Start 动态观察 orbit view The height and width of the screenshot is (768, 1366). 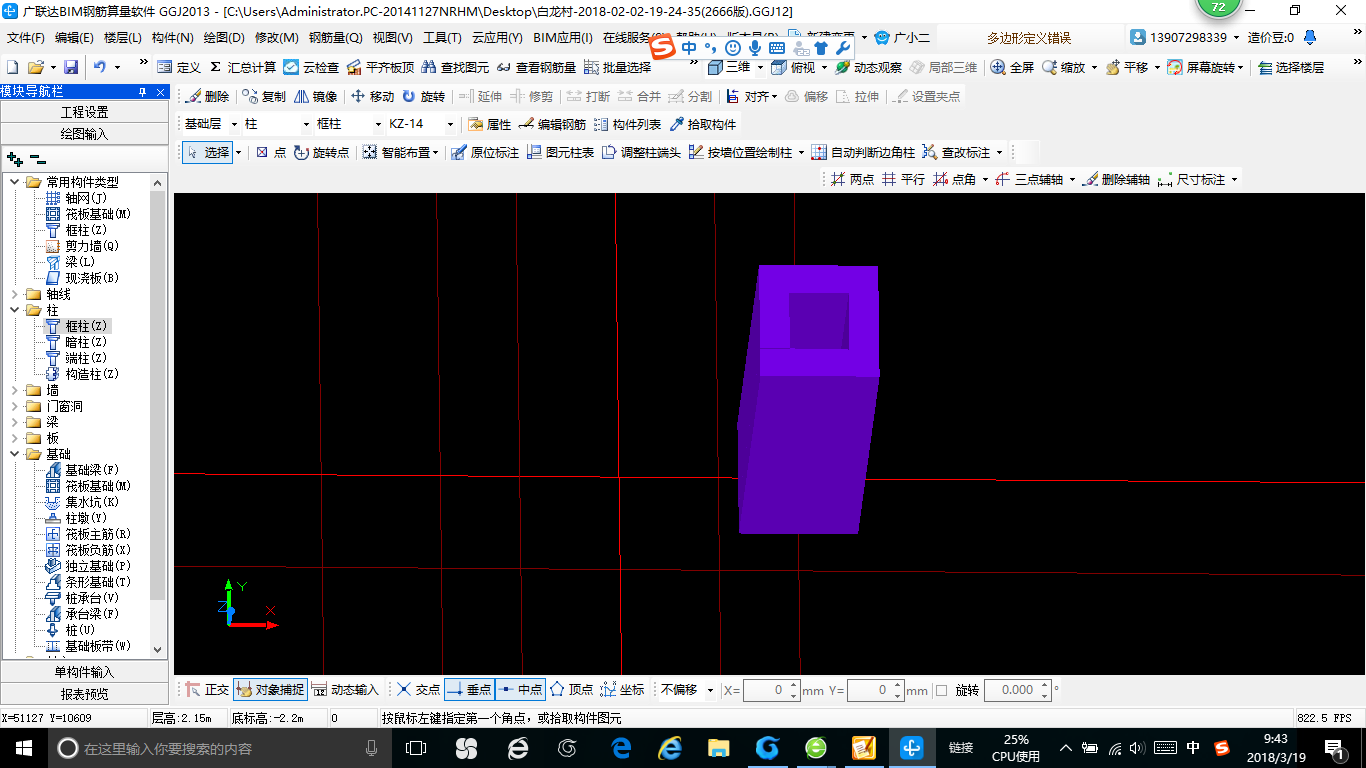click(x=868, y=67)
